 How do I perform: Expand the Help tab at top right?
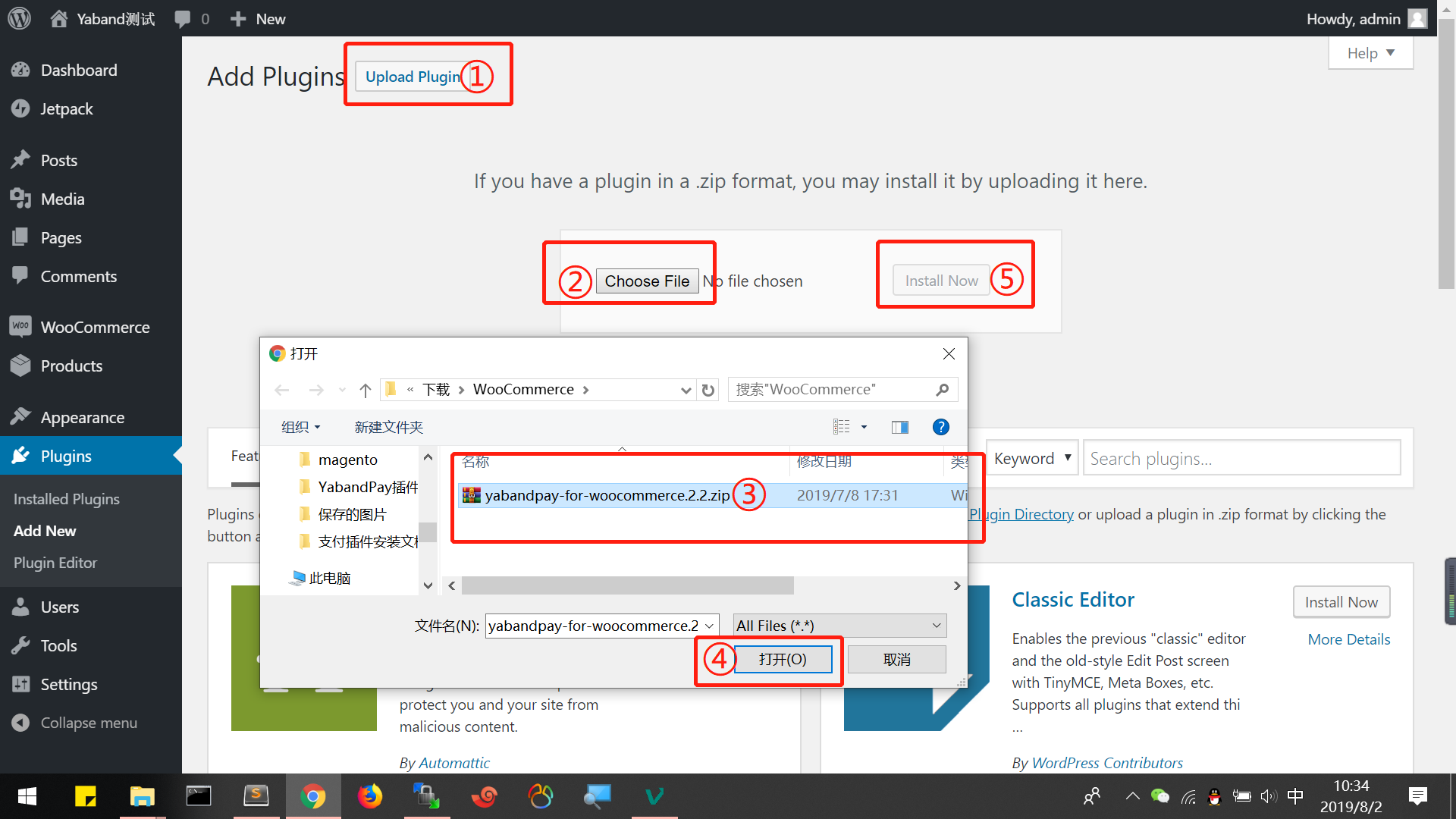tap(1370, 53)
